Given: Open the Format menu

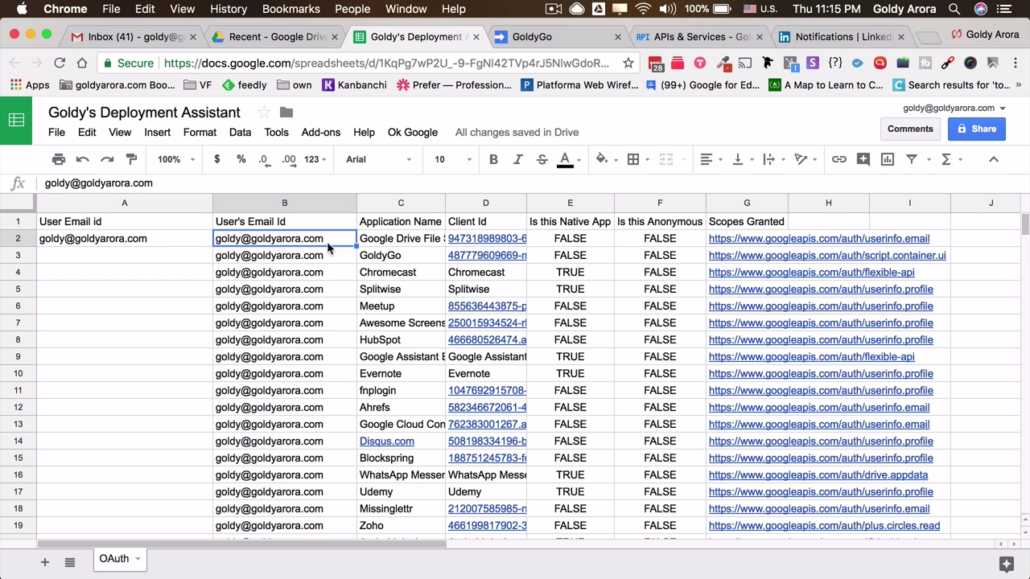Looking at the screenshot, I should (x=200, y=132).
